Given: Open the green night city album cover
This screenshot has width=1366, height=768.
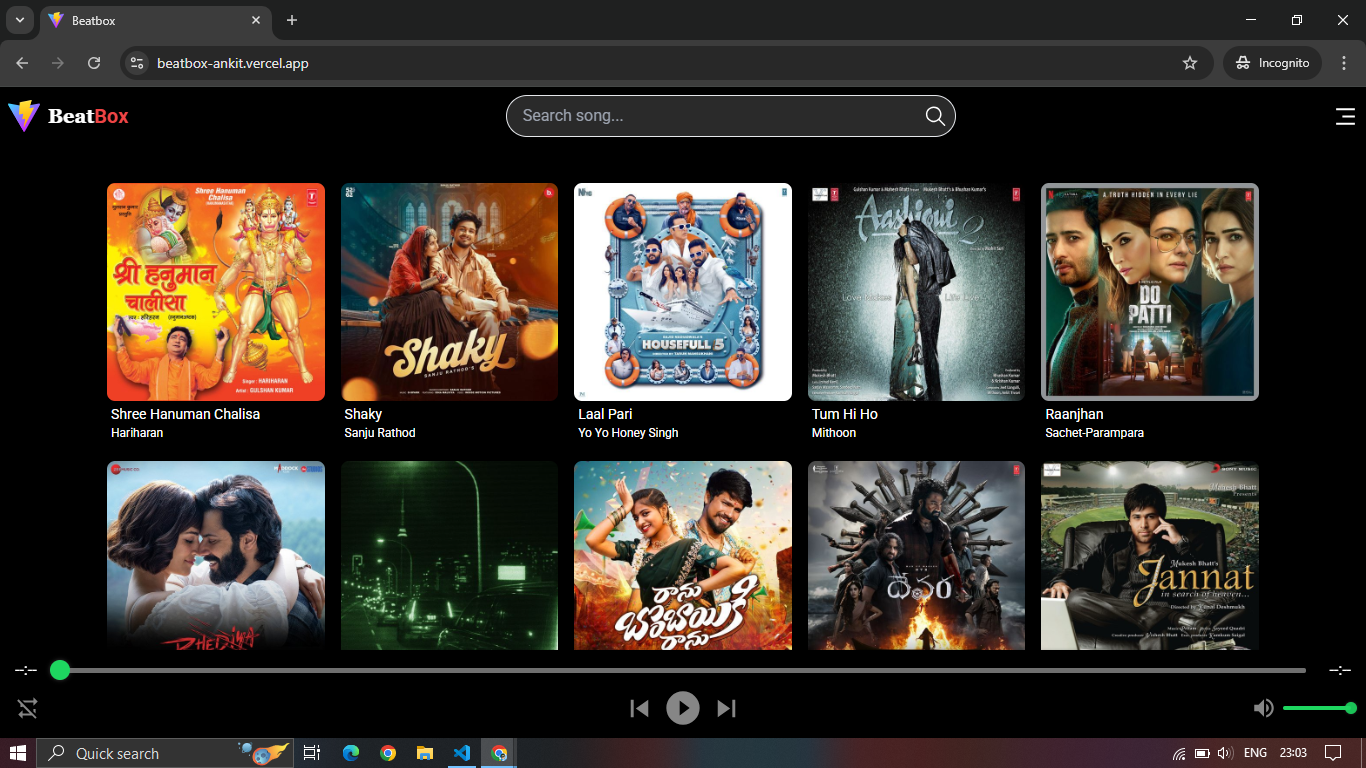Looking at the screenshot, I should [x=449, y=556].
